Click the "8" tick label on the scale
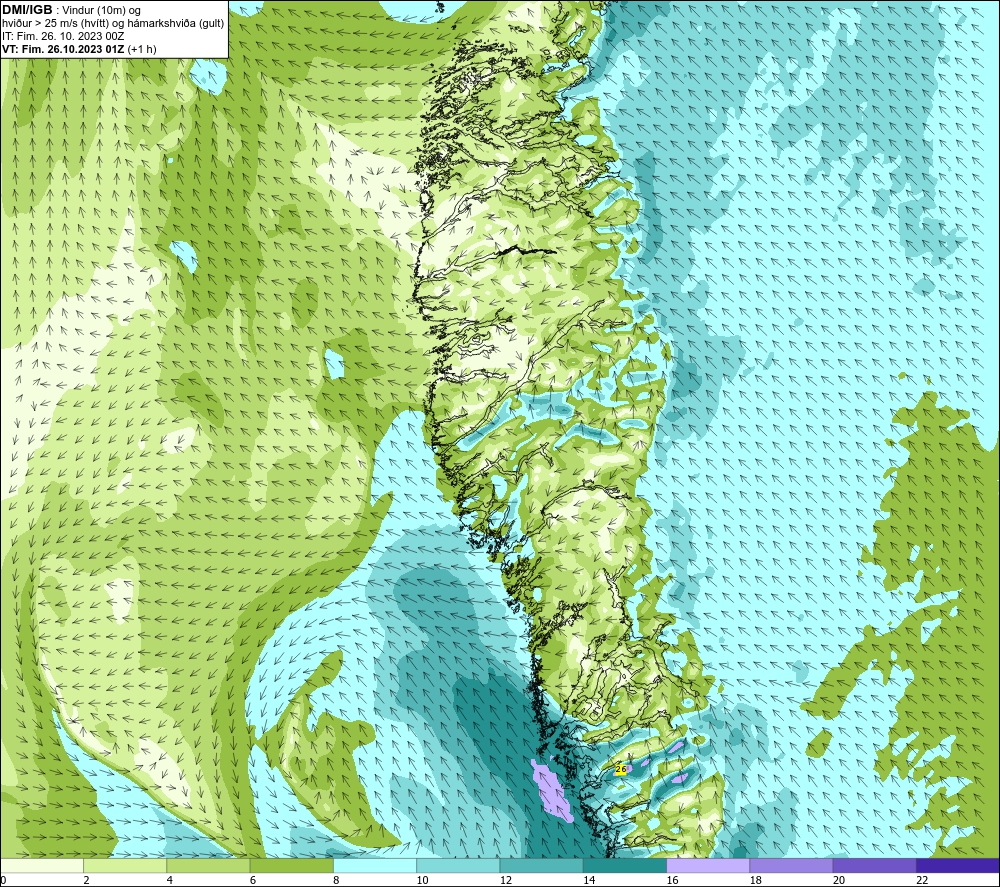Screen dimensions: 1000x887 pyautogui.click(x=336, y=880)
